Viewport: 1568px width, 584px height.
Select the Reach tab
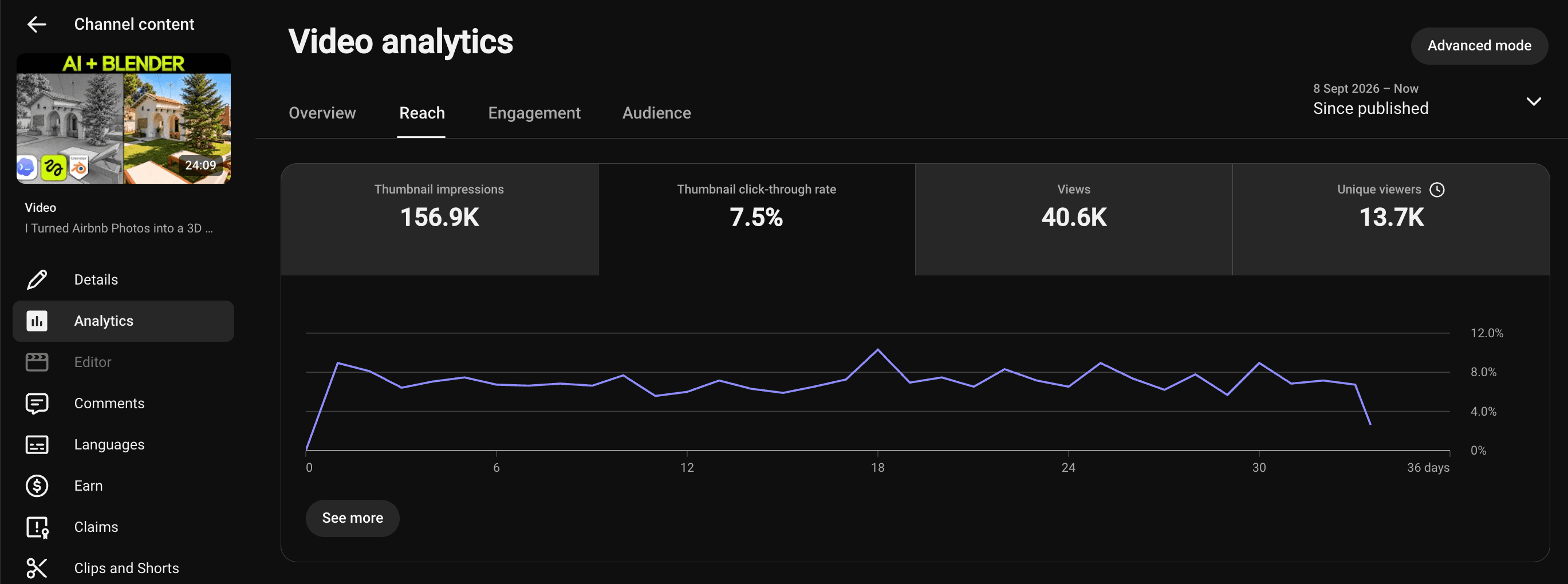pyautogui.click(x=422, y=113)
